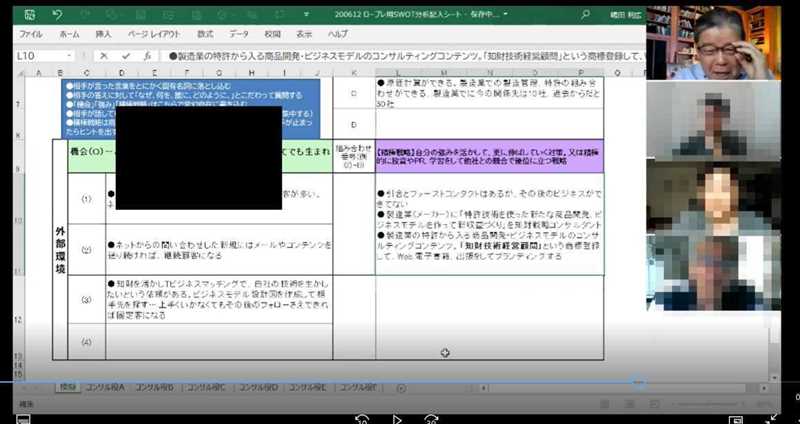This screenshot has width=800, height=424.
Task: Open the データ ribbon tab
Action: [x=239, y=34]
